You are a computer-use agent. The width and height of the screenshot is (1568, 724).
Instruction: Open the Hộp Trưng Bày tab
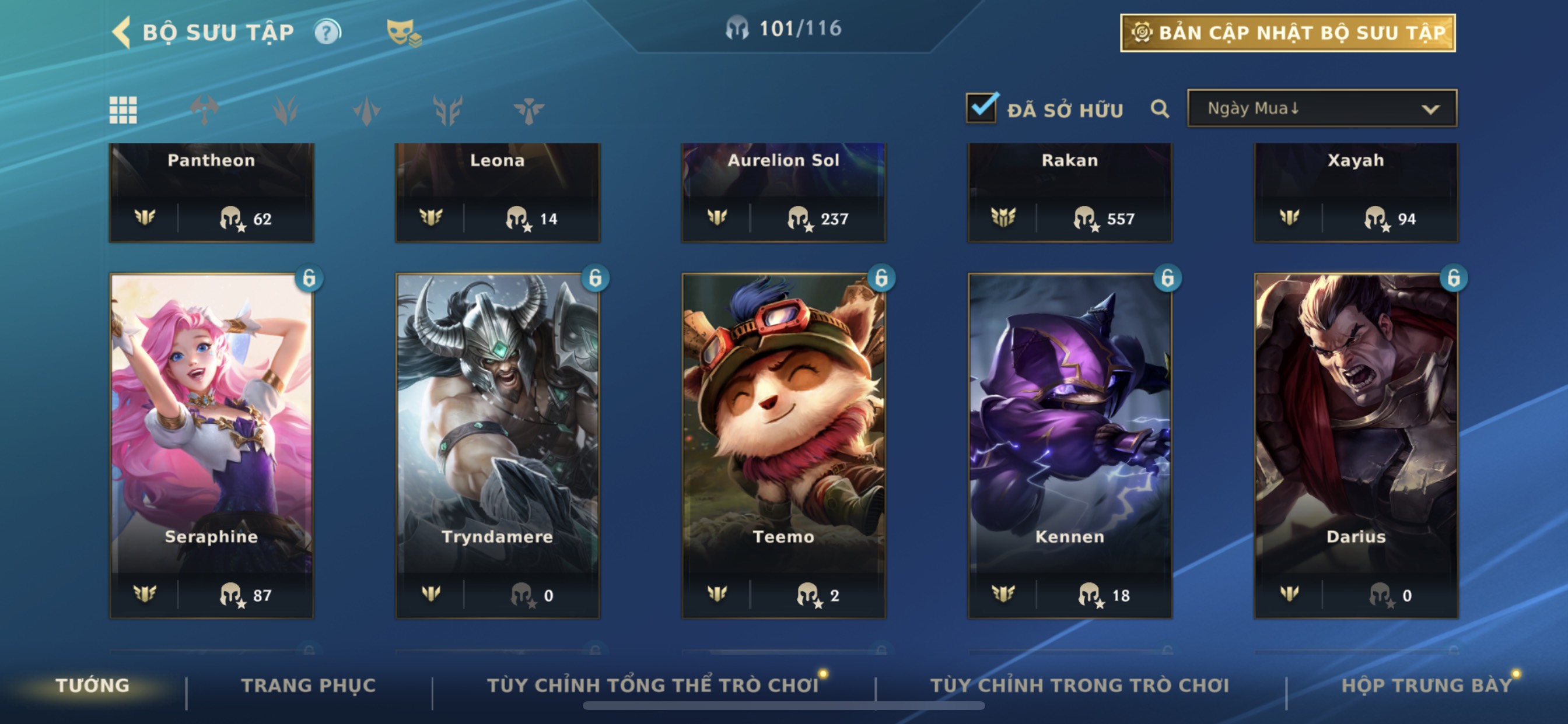[x=1427, y=684]
